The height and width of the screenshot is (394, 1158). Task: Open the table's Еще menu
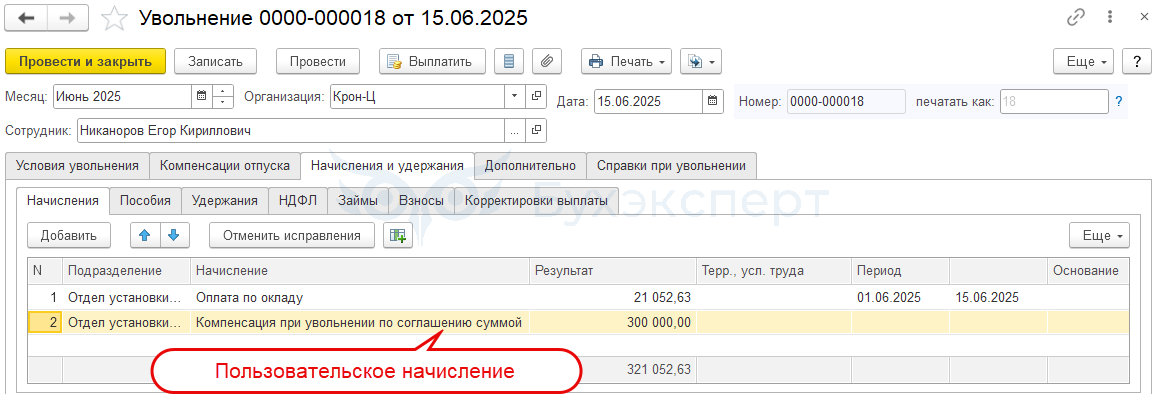coord(1100,235)
